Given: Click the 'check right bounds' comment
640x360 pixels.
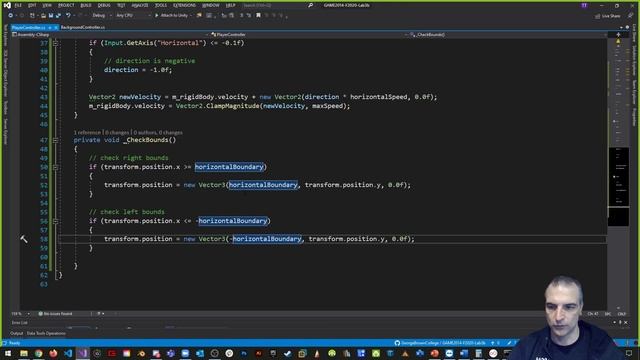Looking at the screenshot, I should click(x=129, y=158).
